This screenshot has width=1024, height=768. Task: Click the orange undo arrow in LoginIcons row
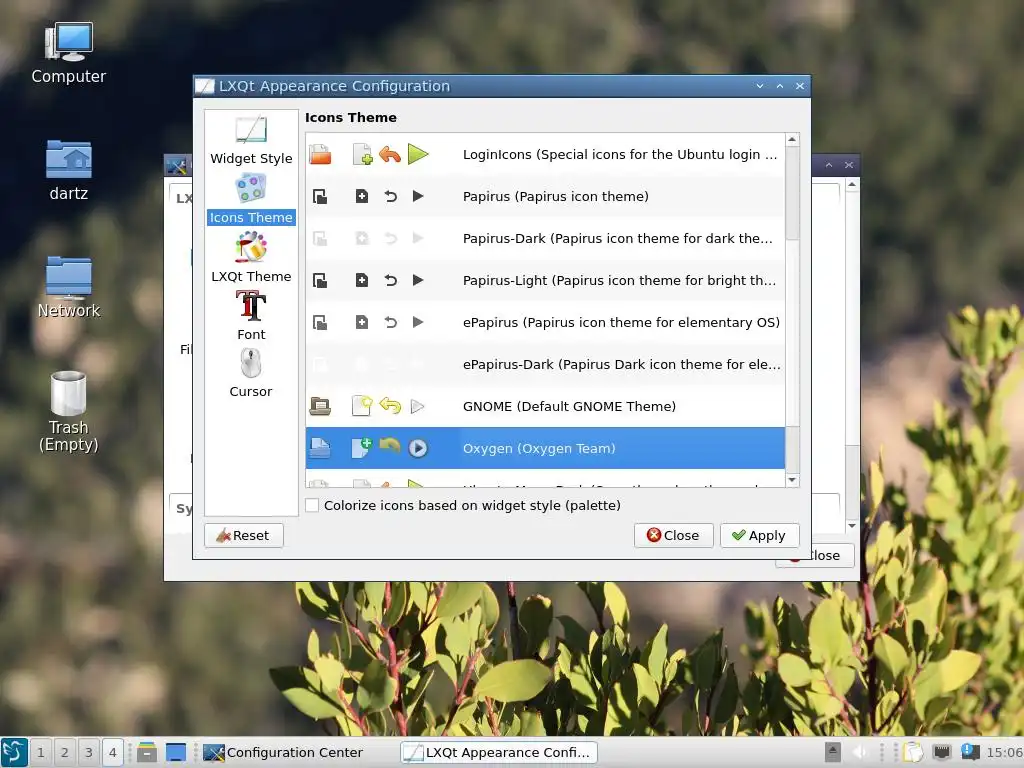click(x=390, y=155)
